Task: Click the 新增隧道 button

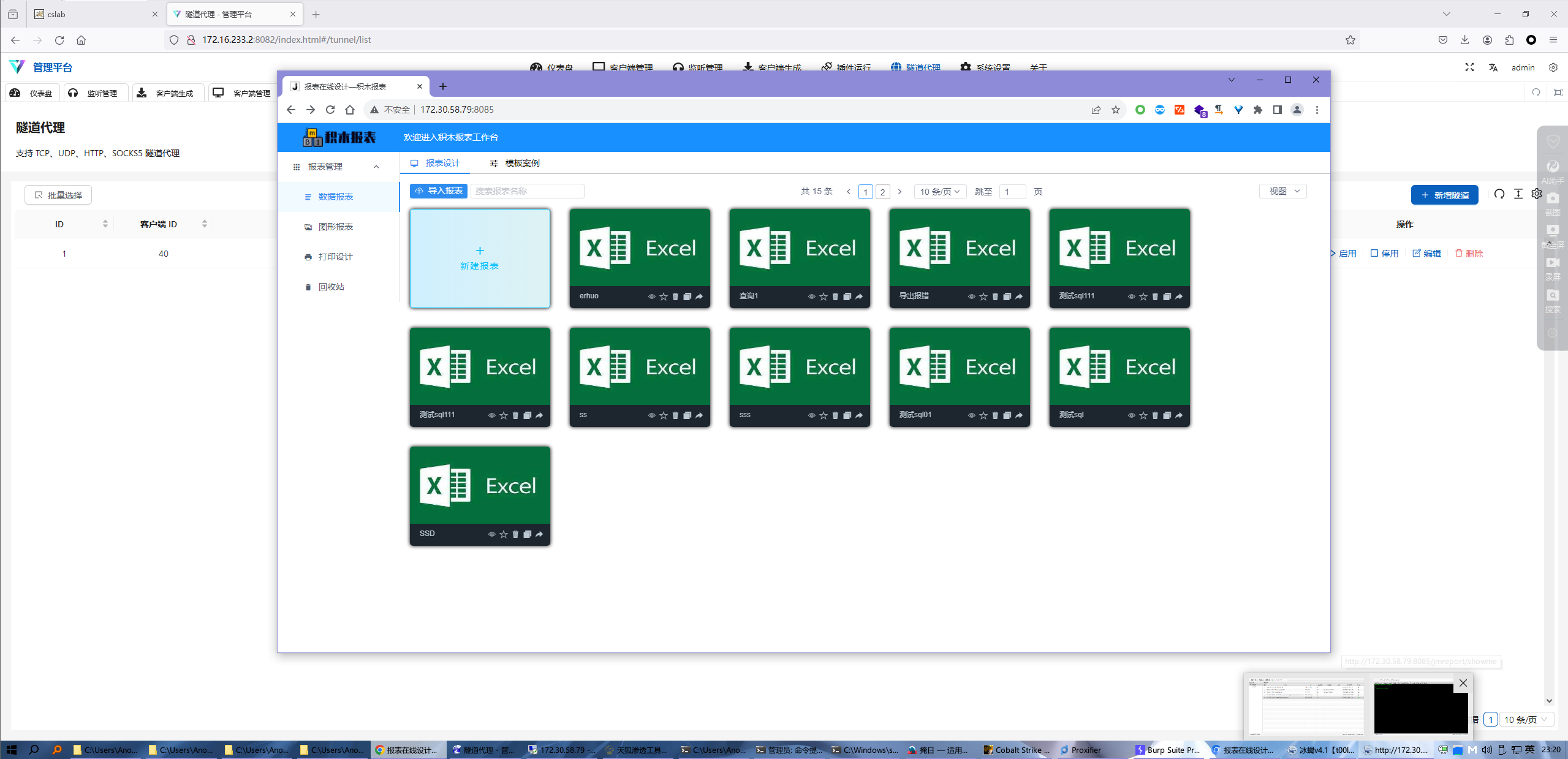Action: point(1444,195)
